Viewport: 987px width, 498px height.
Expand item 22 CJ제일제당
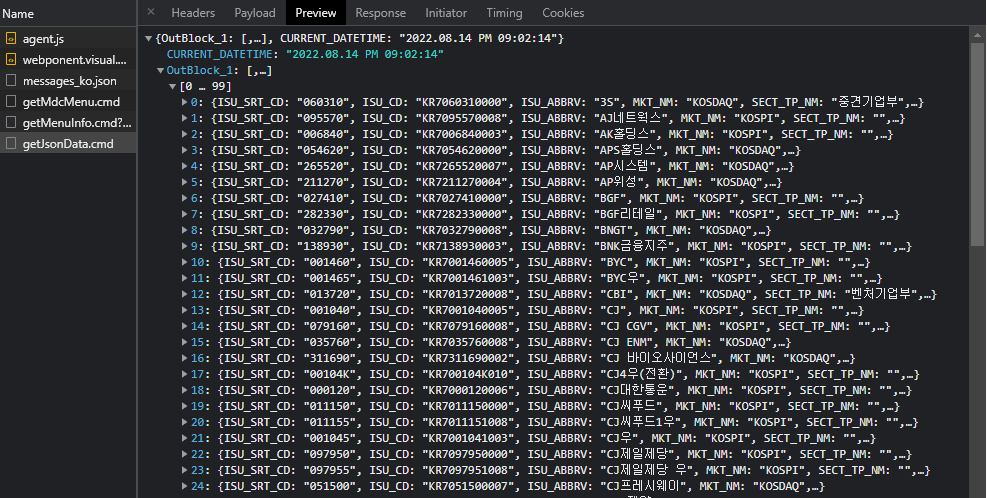point(184,454)
